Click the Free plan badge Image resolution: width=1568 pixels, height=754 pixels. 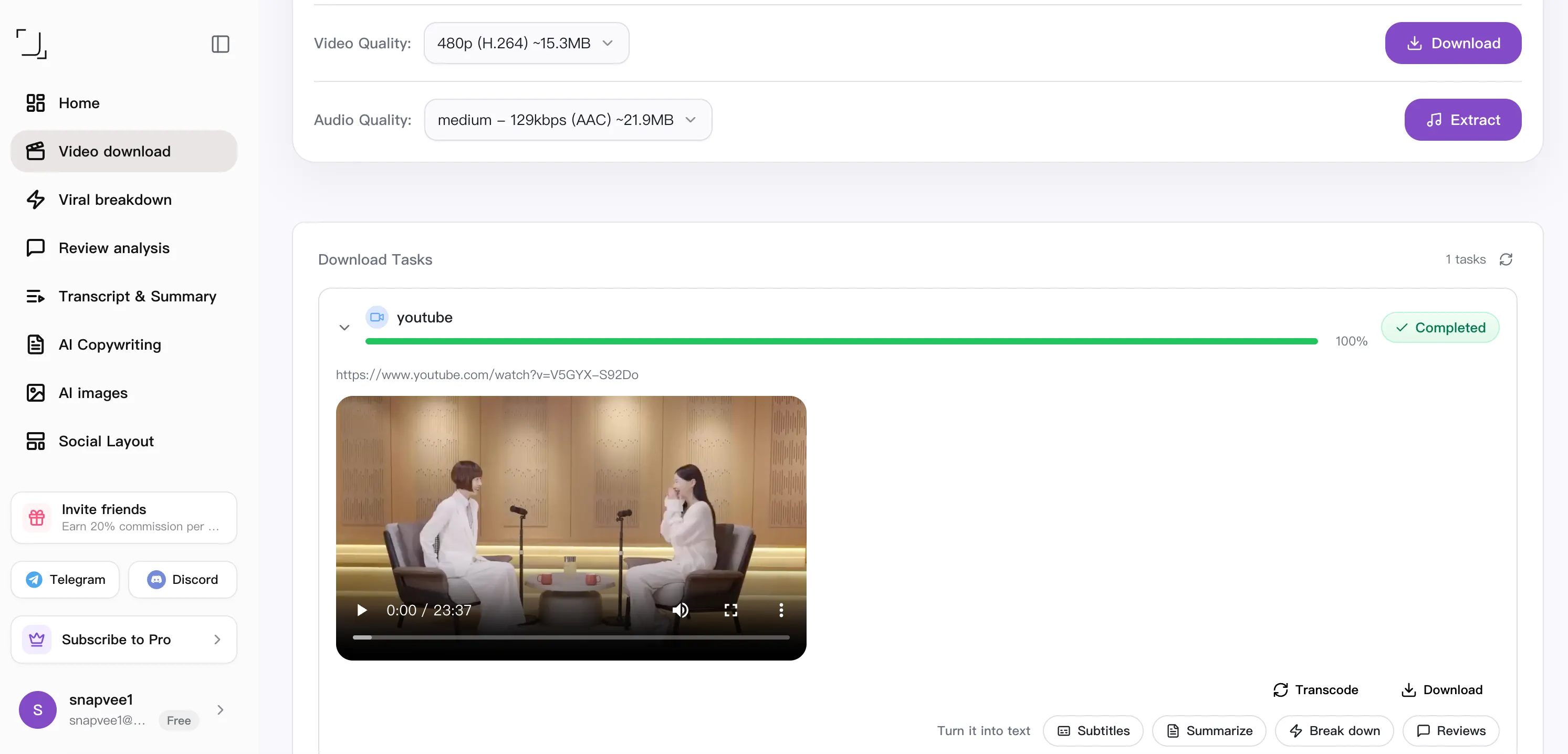click(179, 720)
